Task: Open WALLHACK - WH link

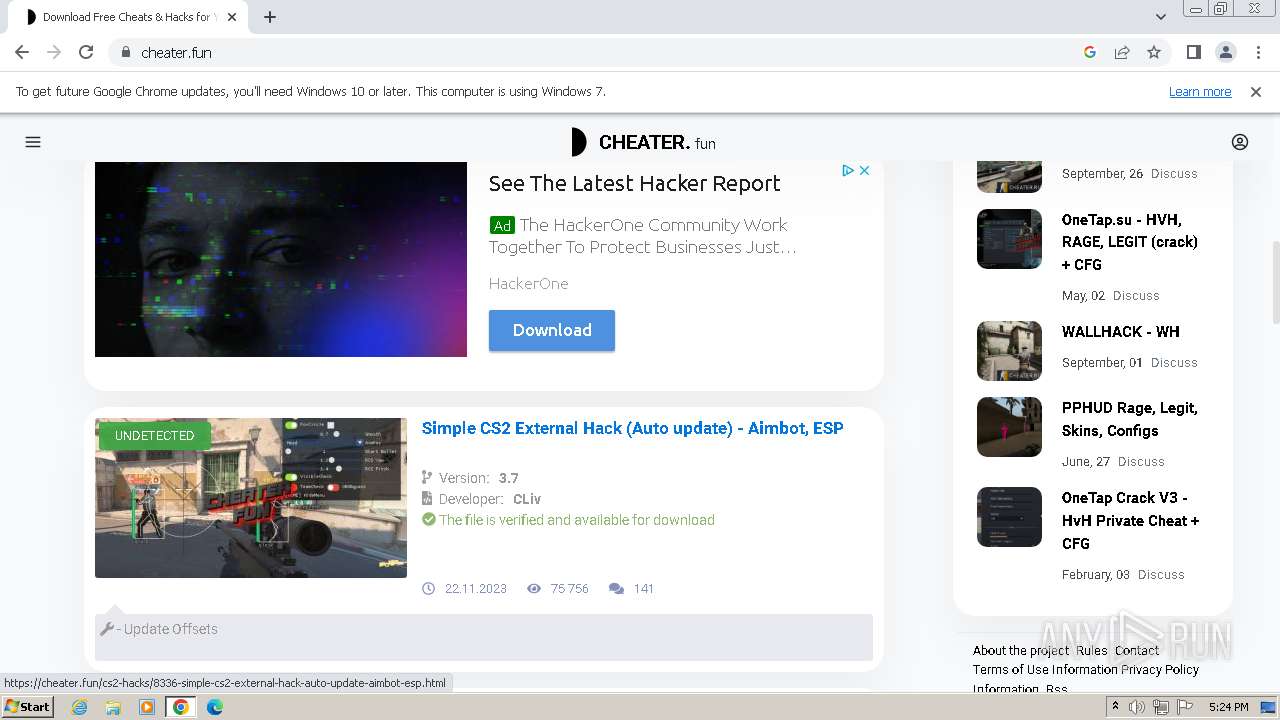Action: 1121,332
